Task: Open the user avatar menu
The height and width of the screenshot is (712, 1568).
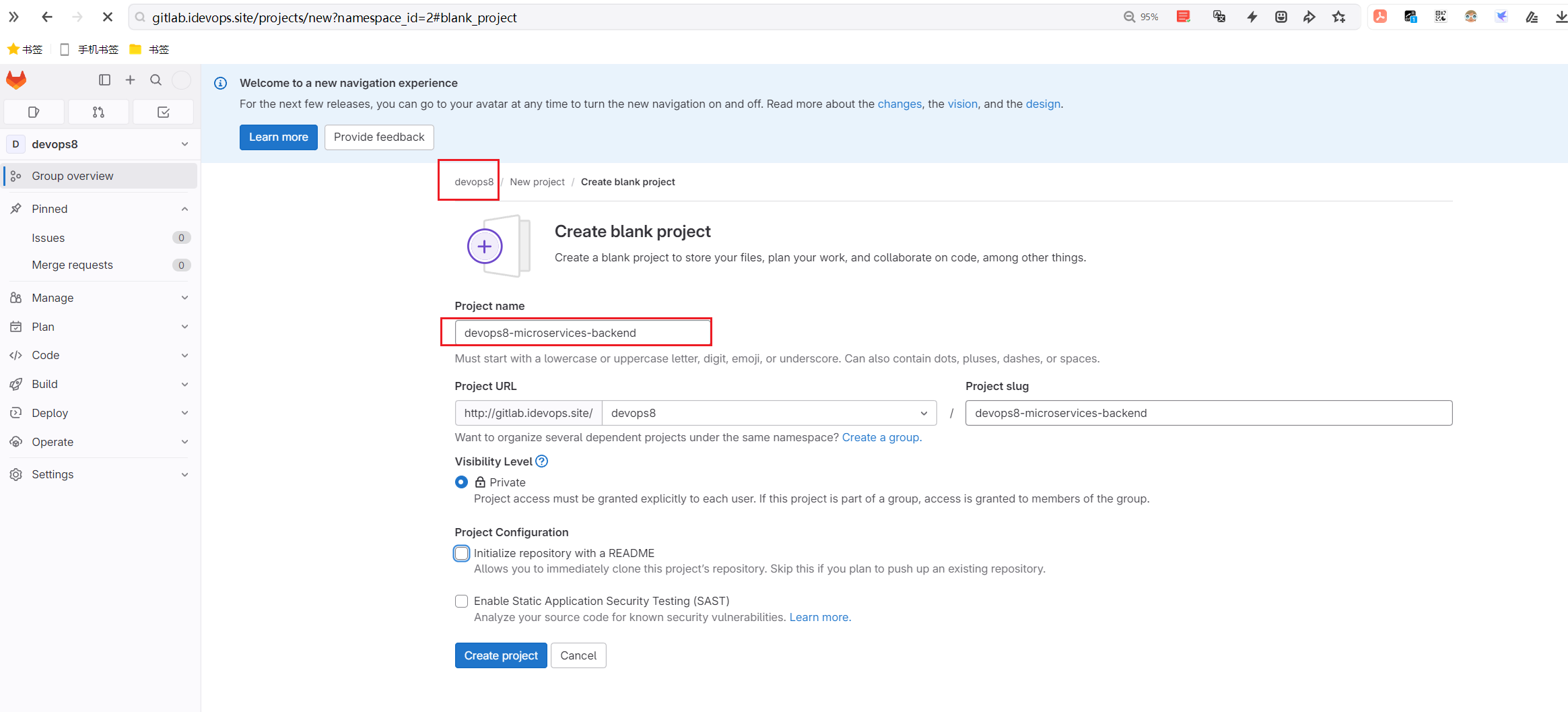Action: point(181,80)
